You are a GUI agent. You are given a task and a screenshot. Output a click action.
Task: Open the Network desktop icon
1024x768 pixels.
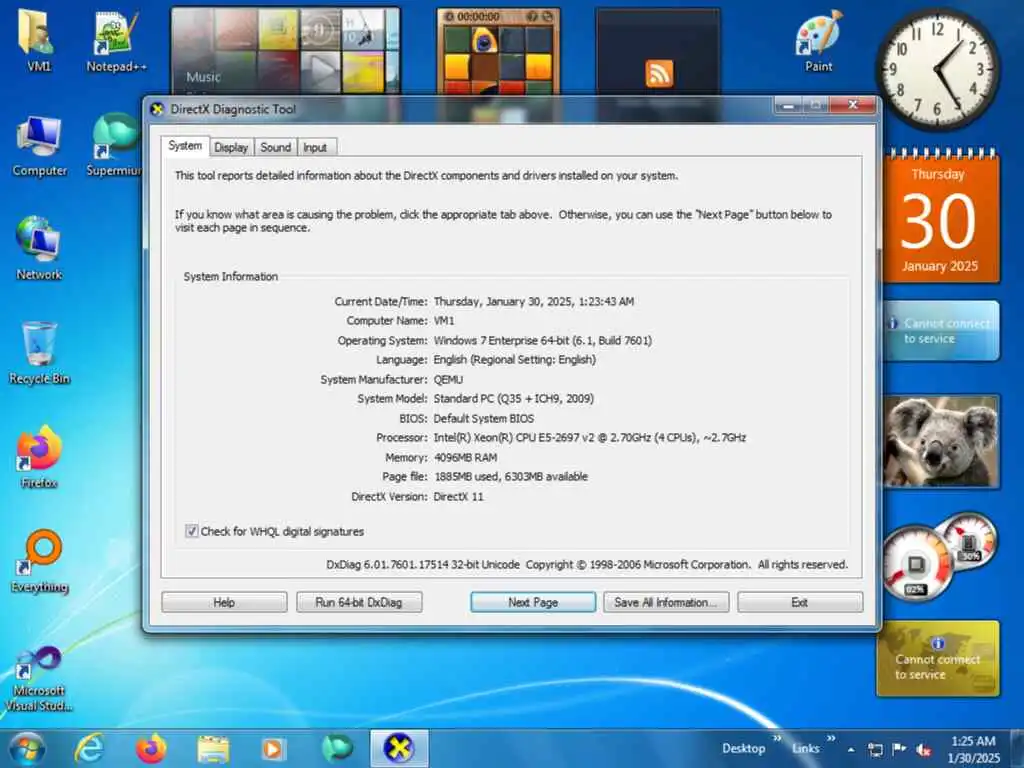39,248
